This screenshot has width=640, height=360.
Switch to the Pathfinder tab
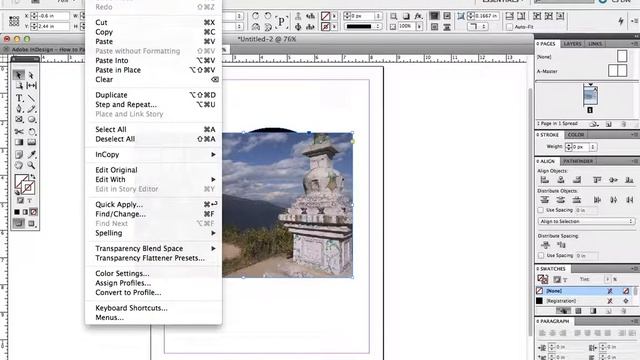tap(578, 161)
